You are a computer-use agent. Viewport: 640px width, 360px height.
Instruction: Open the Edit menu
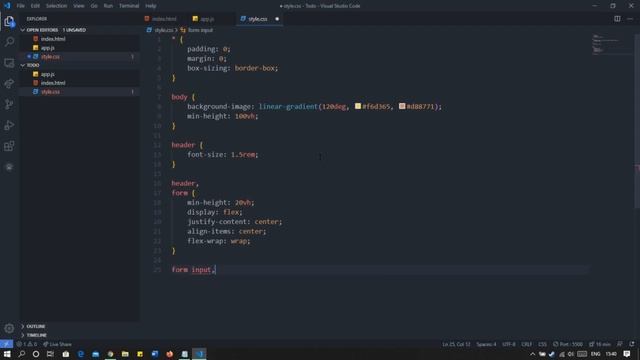coord(35,6)
